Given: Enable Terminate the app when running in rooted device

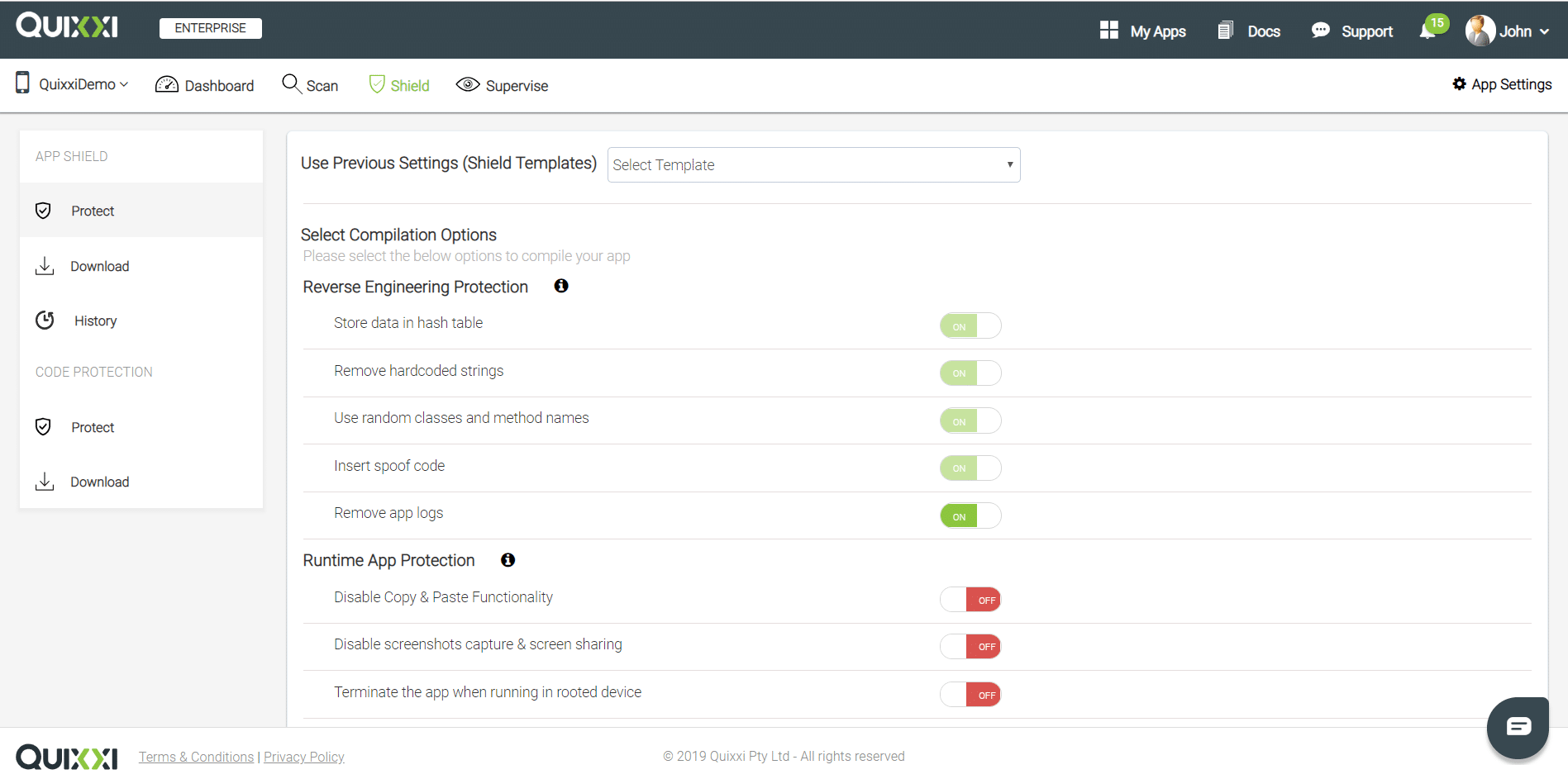Looking at the screenshot, I should point(970,694).
